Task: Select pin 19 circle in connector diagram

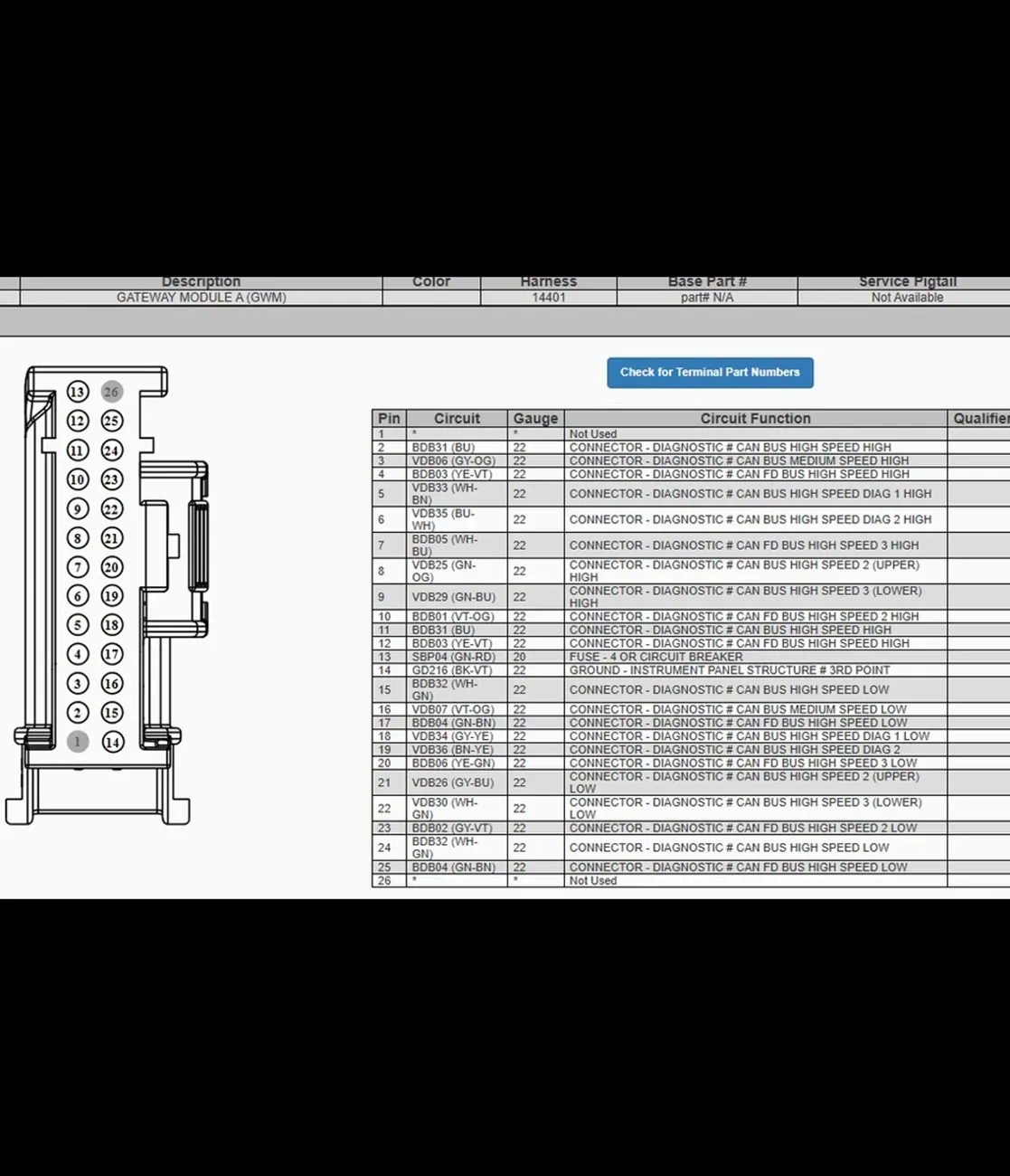Action: 111,596
